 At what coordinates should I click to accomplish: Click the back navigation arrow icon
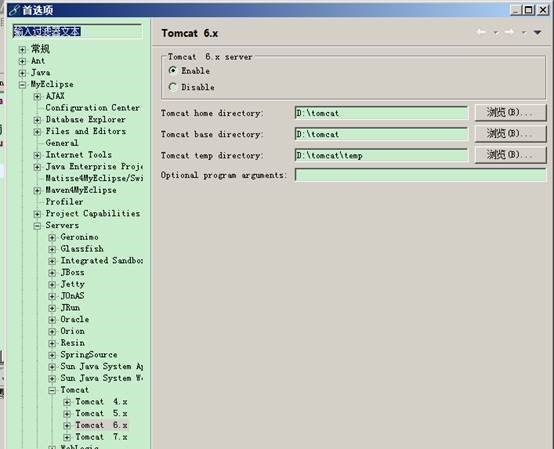[x=481, y=32]
